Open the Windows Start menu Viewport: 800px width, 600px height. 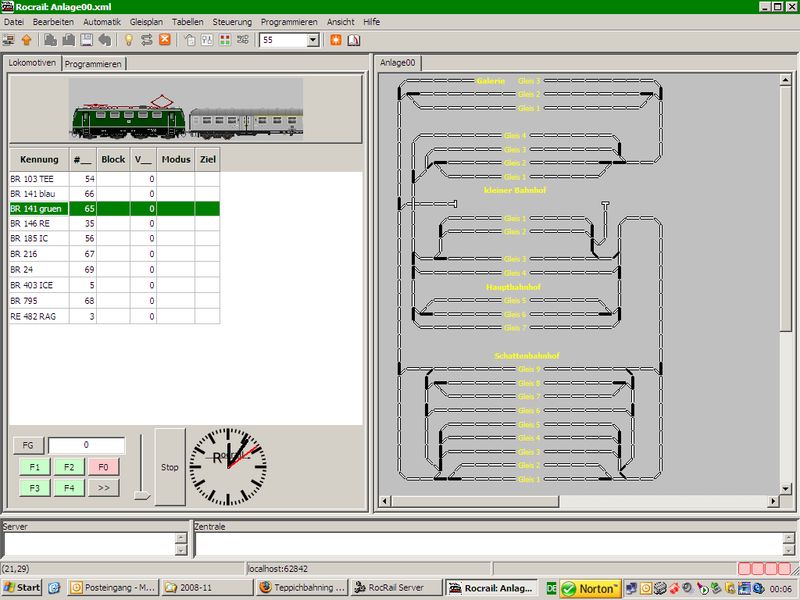tap(22, 588)
